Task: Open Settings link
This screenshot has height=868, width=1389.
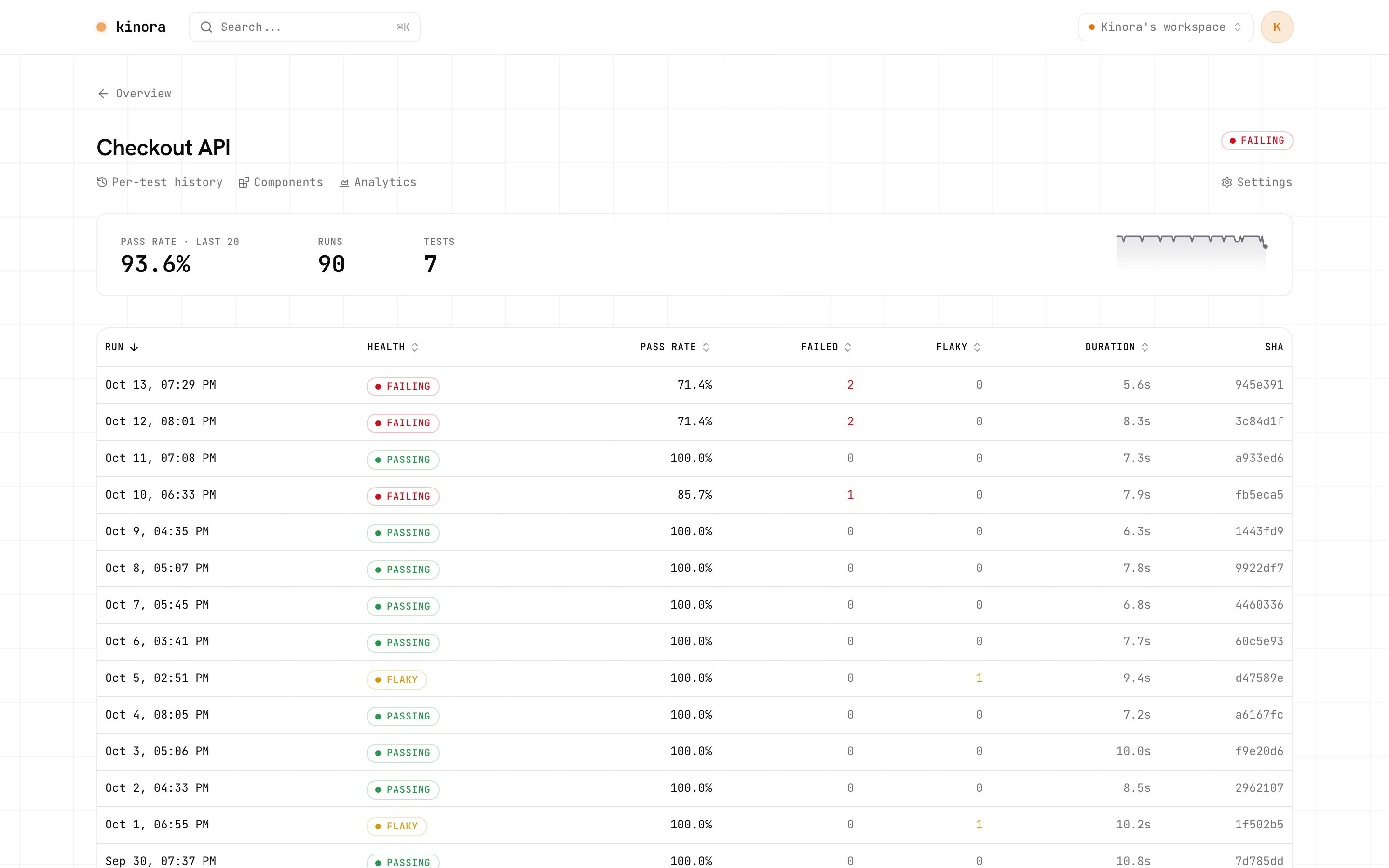Action: (x=1256, y=183)
